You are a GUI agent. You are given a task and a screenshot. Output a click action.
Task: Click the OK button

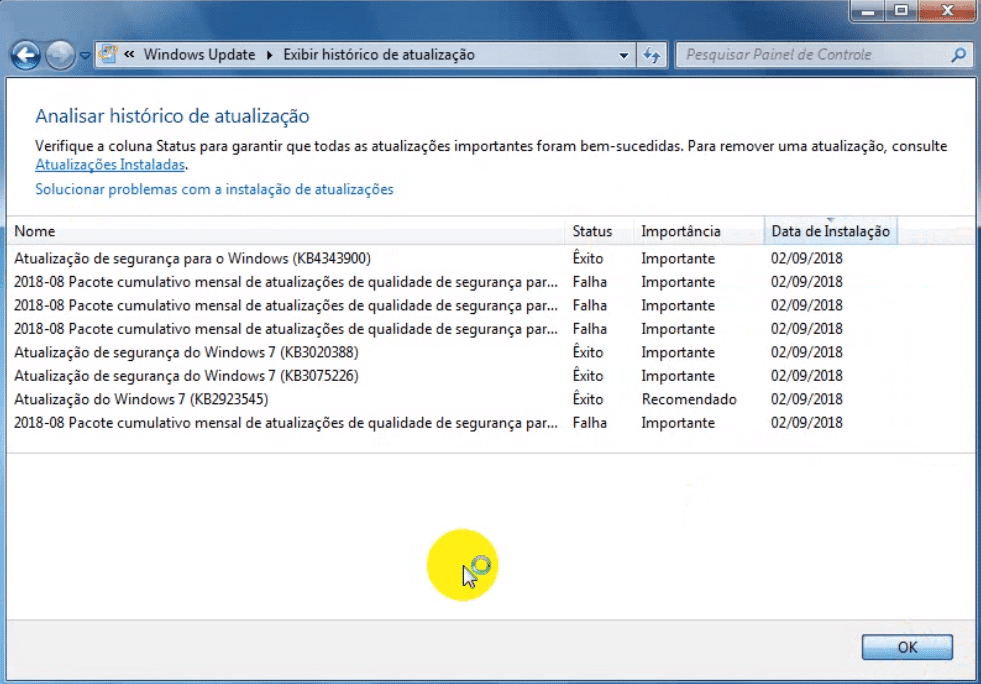pos(907,647)
